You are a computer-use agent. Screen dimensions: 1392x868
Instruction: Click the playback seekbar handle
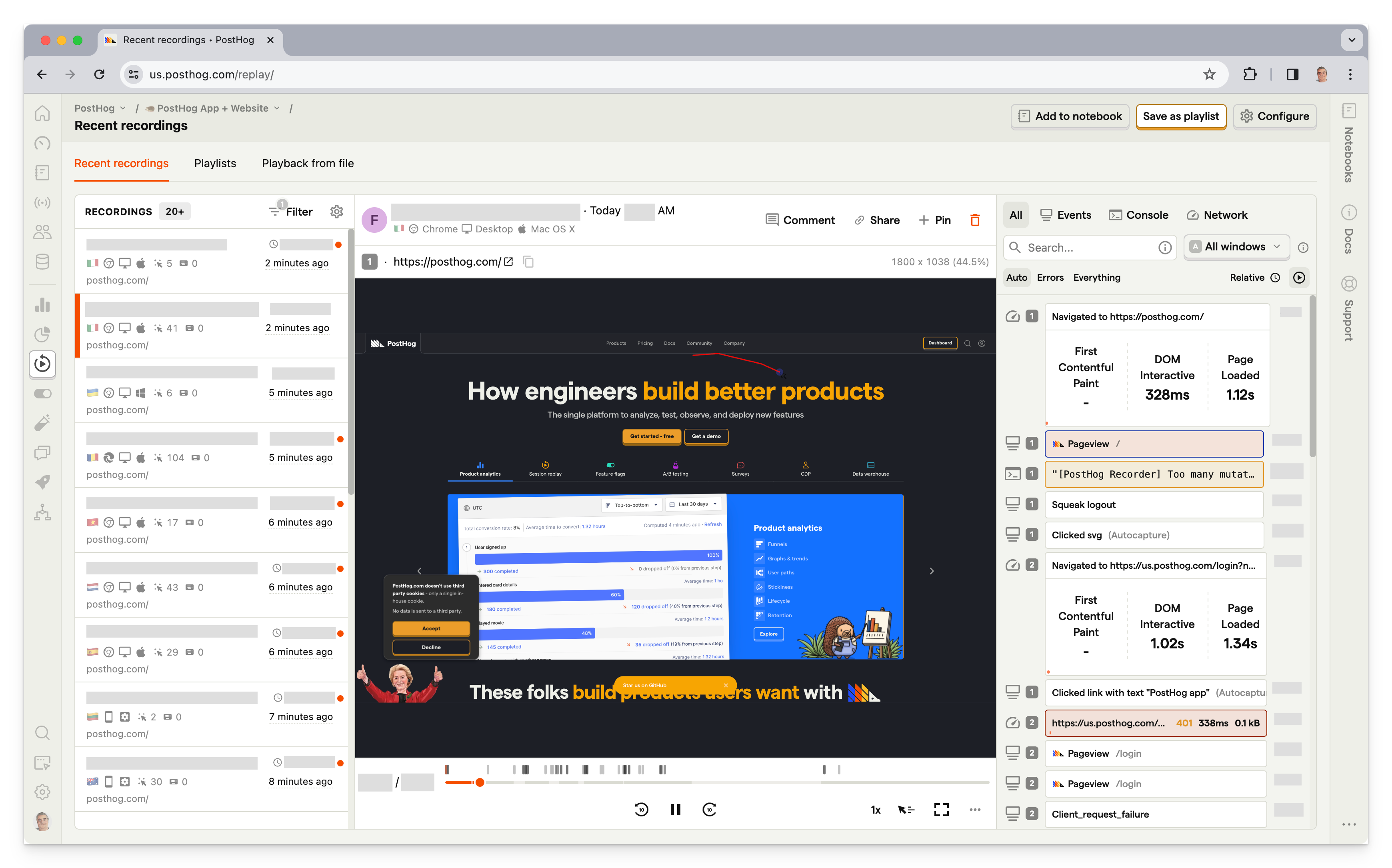pyautogui.click(x=480, y=782)
